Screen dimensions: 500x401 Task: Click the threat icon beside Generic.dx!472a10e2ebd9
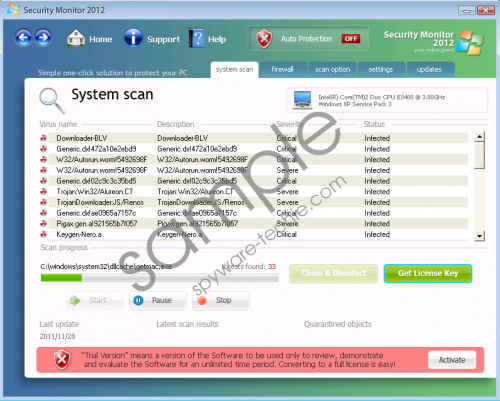[43, 149]
